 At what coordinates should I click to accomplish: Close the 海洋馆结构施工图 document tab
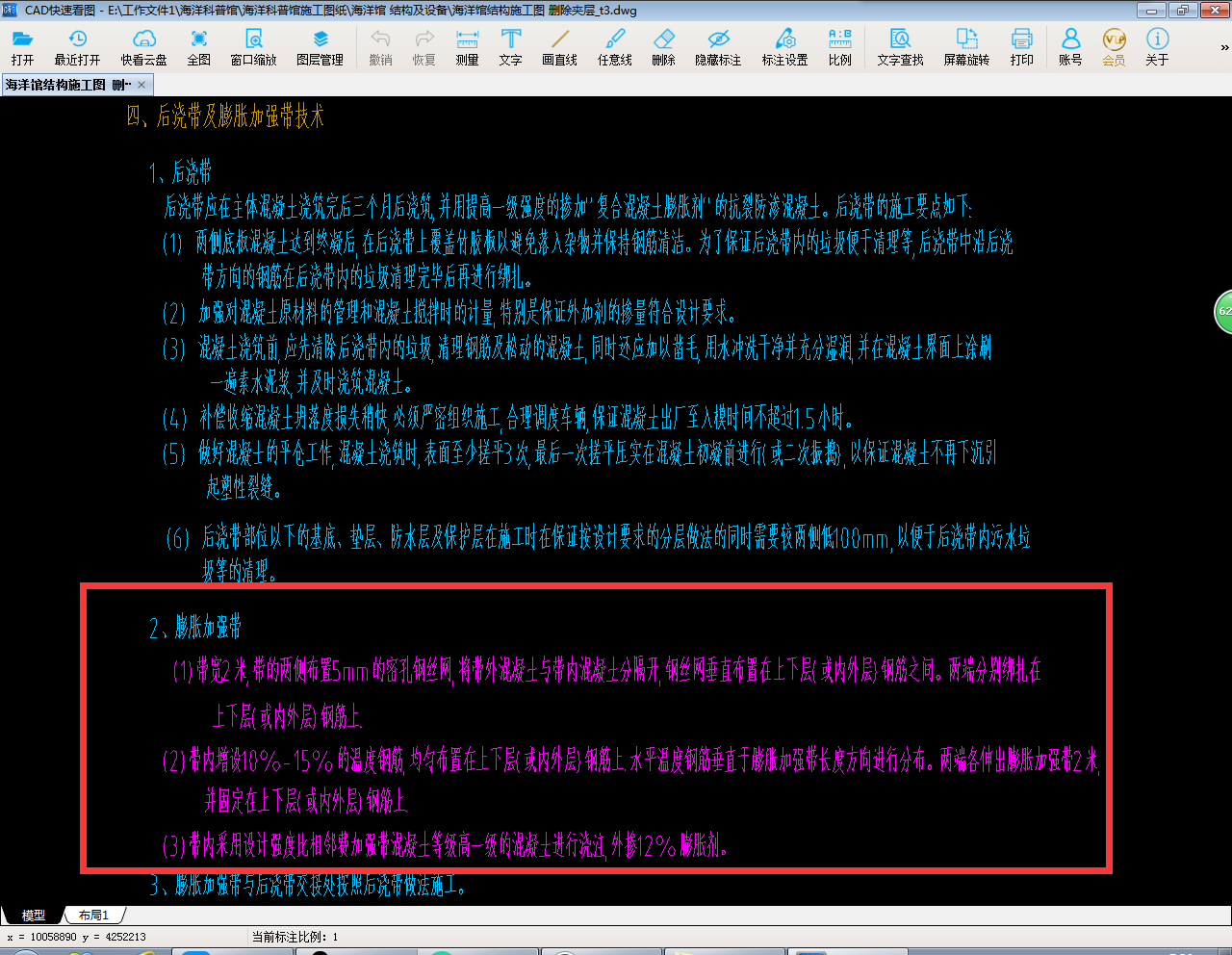pyautogui.click(x=142, y=85)
